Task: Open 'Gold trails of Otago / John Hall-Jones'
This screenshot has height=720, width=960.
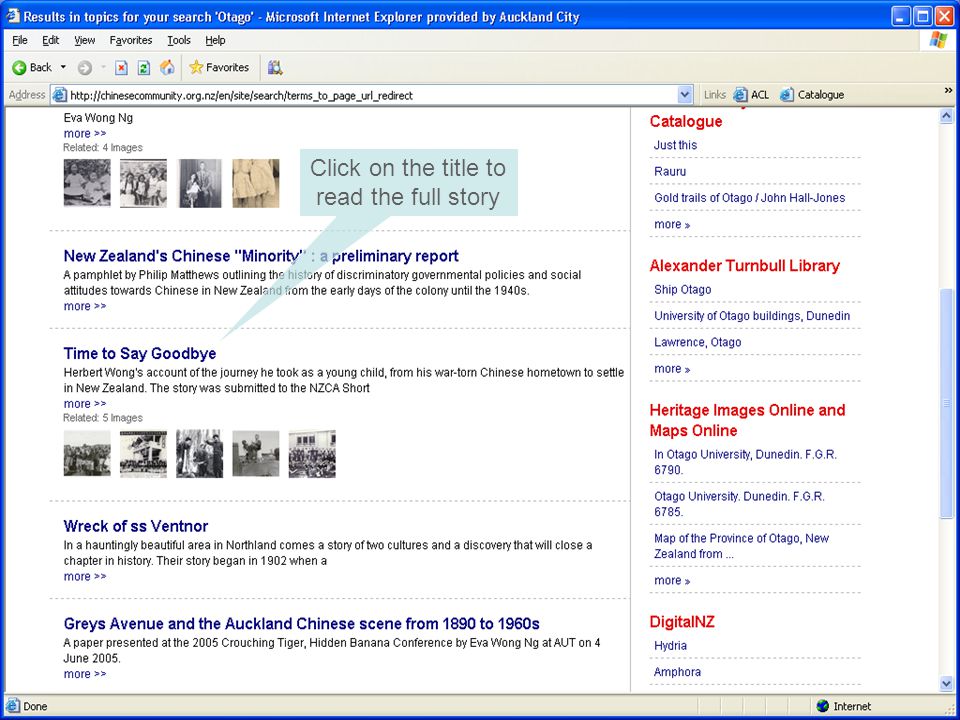Action: coord(749,198)
